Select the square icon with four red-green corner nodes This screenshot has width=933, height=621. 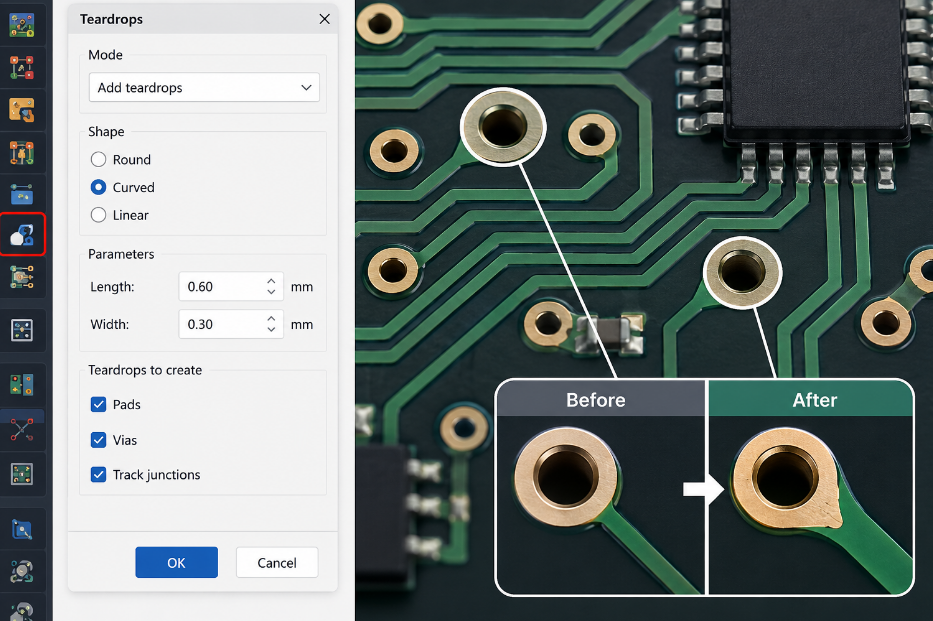22,68
